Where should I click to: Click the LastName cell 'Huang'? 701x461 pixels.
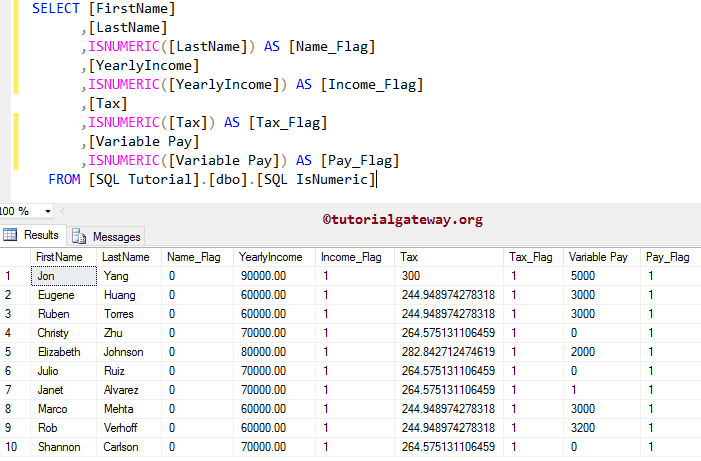tap(129, 295)
